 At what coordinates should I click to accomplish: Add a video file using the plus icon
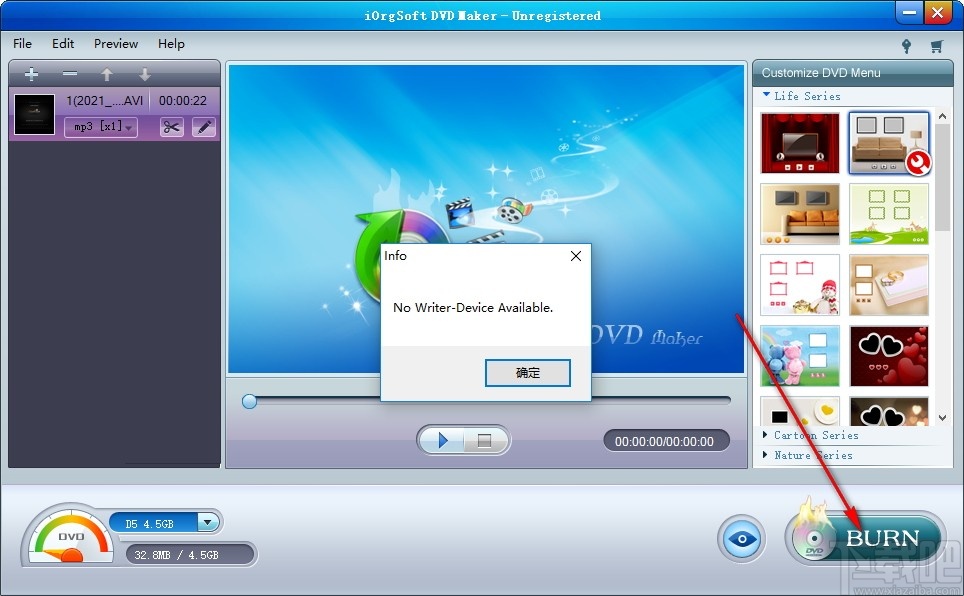click(31, 73)
